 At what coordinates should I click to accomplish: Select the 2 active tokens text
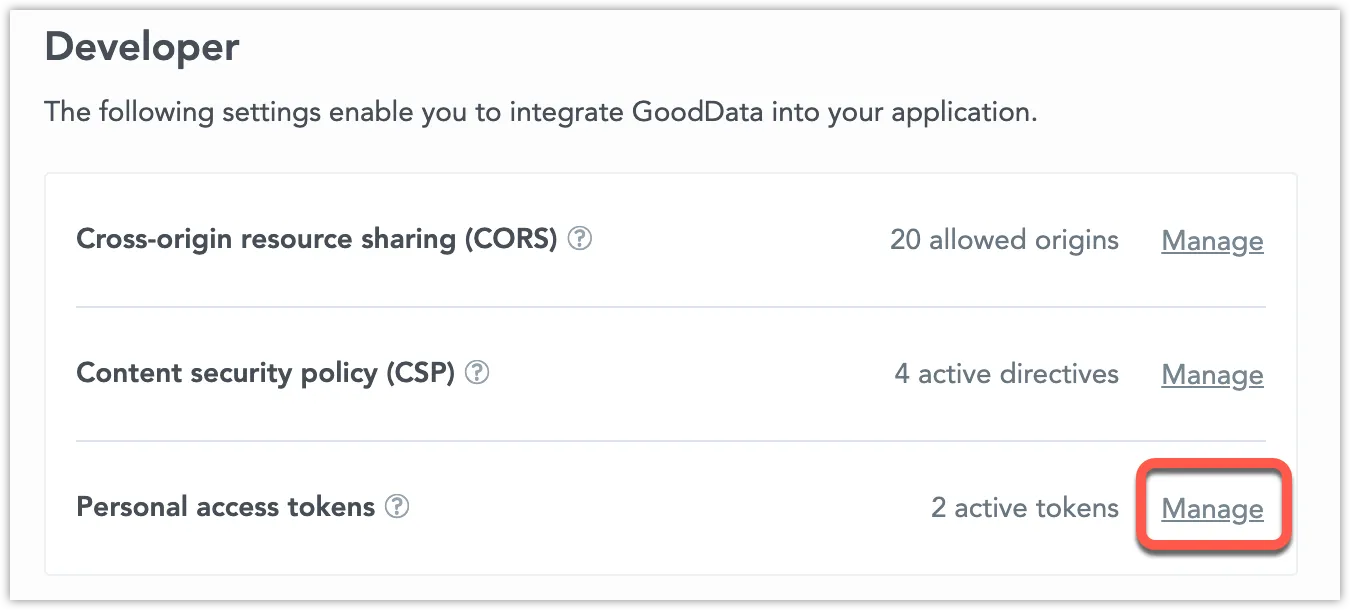[x=1024, y=507]
